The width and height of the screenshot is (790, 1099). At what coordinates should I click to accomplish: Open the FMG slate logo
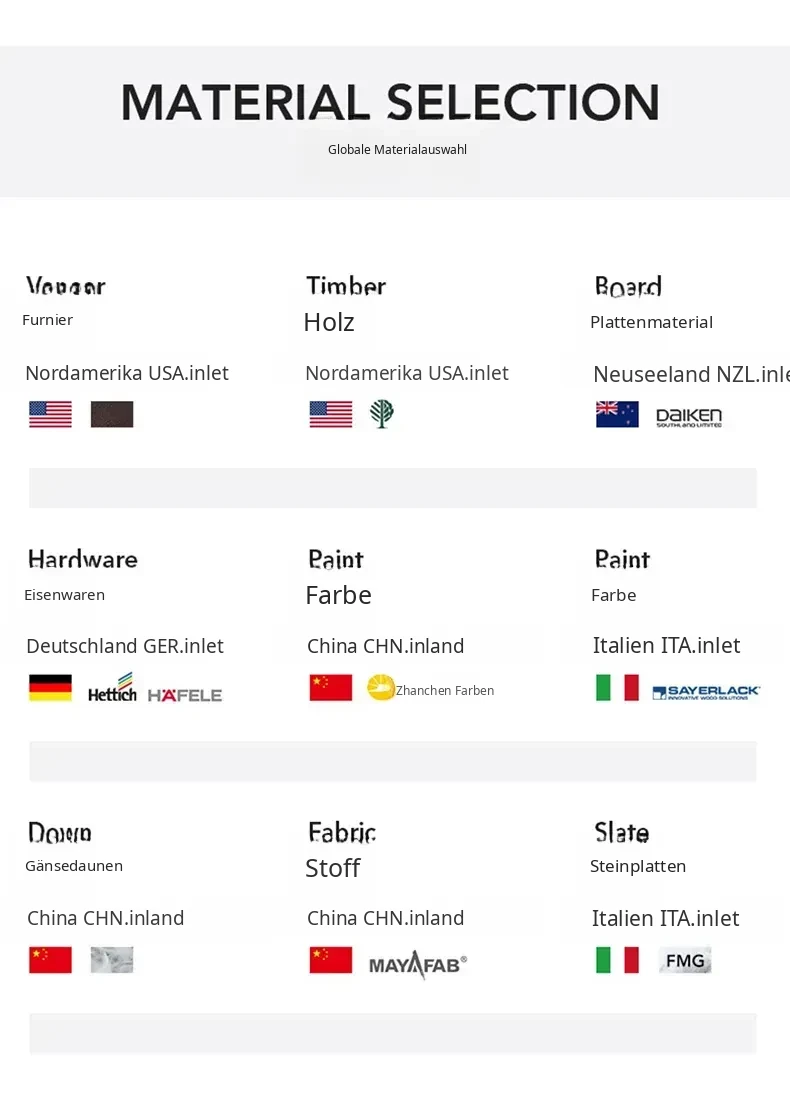point(685,960)
